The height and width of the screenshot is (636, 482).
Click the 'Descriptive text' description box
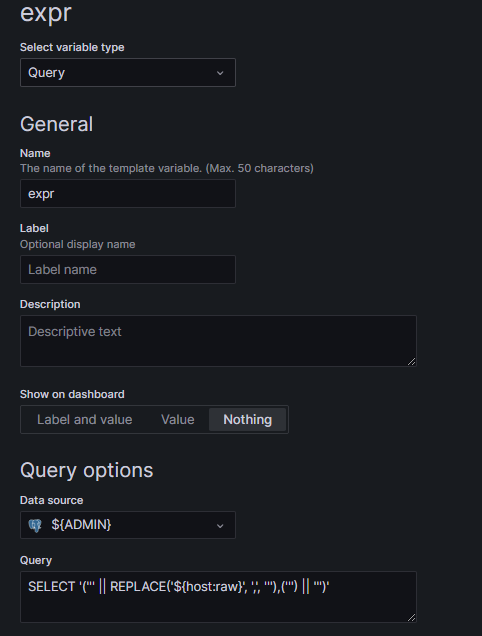[218, 341]
